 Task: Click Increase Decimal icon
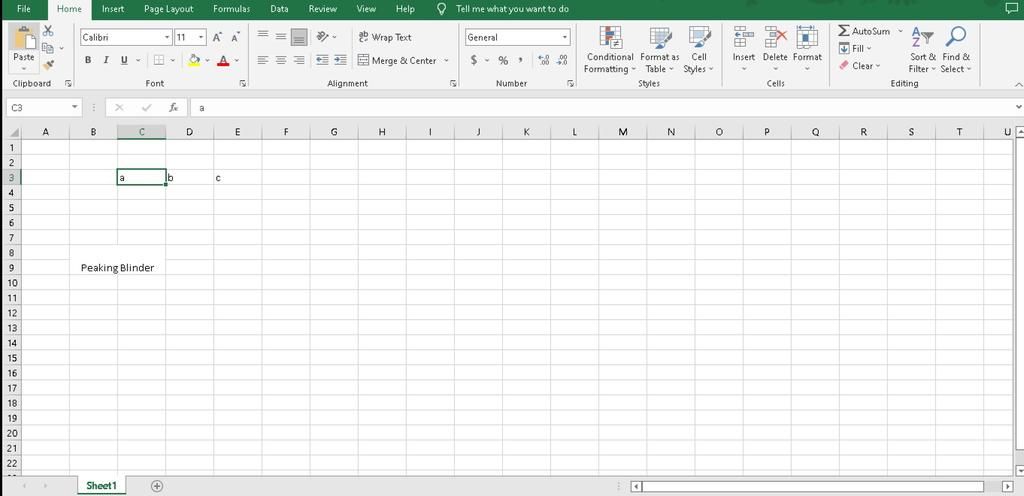tap(543, 60)
